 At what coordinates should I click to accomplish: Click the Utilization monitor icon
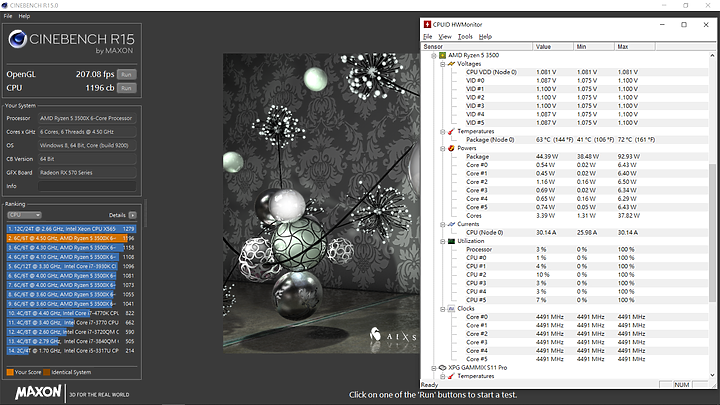pos(451,241)
